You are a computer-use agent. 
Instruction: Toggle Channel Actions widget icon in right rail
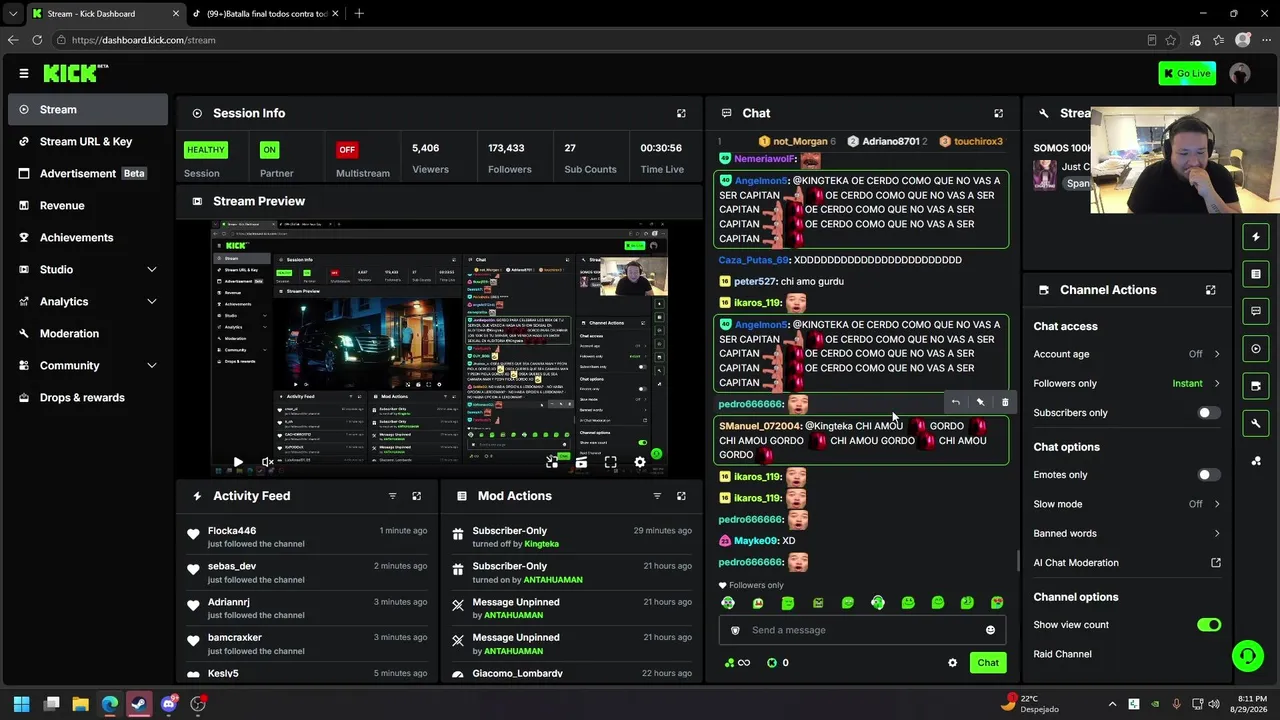point(1256,386)
